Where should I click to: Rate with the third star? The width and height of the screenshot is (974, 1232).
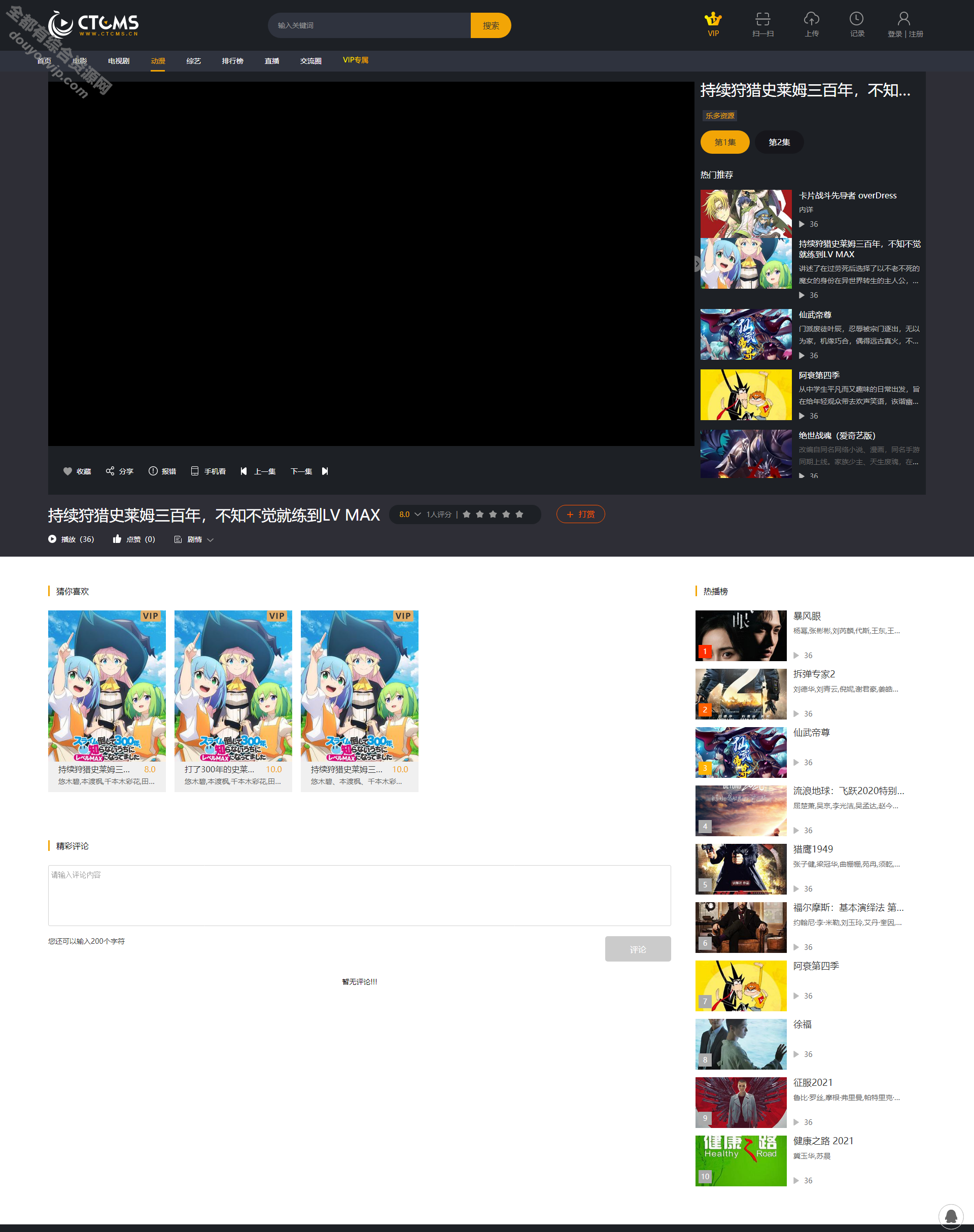click(x=493, y=514)
